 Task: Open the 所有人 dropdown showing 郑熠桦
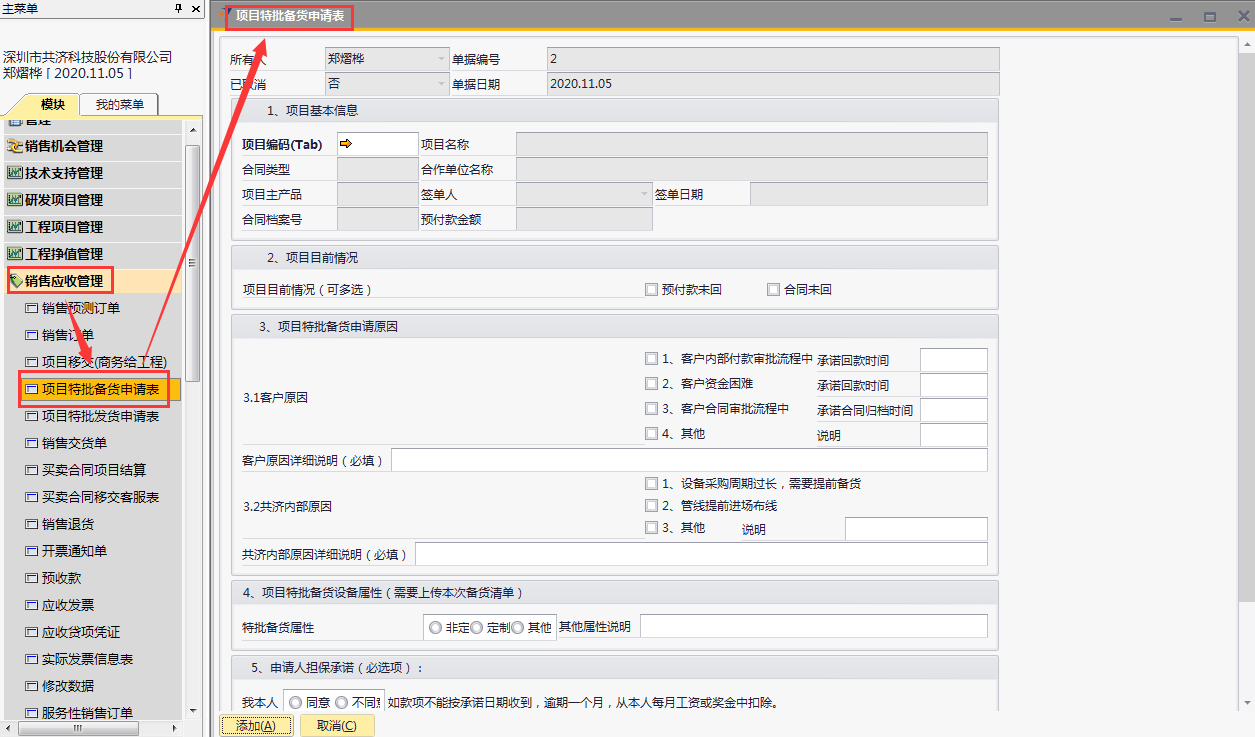(x=442, y=59)
